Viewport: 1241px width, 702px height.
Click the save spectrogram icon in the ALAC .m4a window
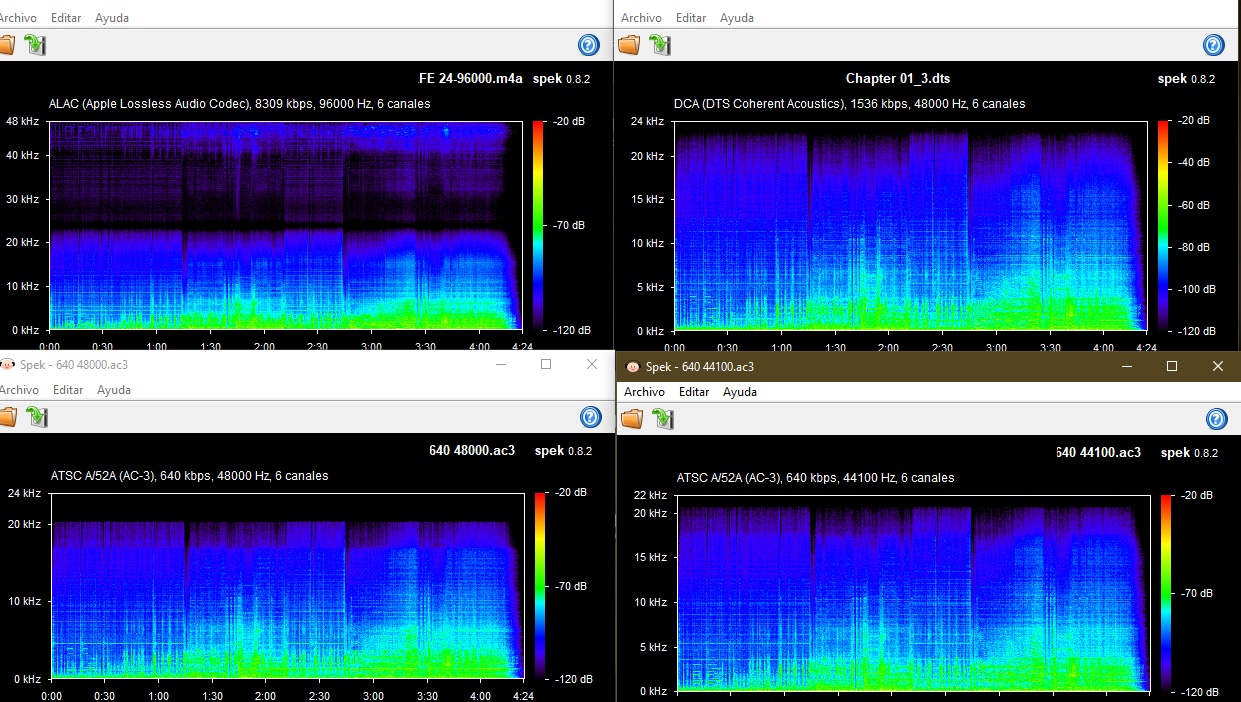pyautogui.click(x=35, y=44)
